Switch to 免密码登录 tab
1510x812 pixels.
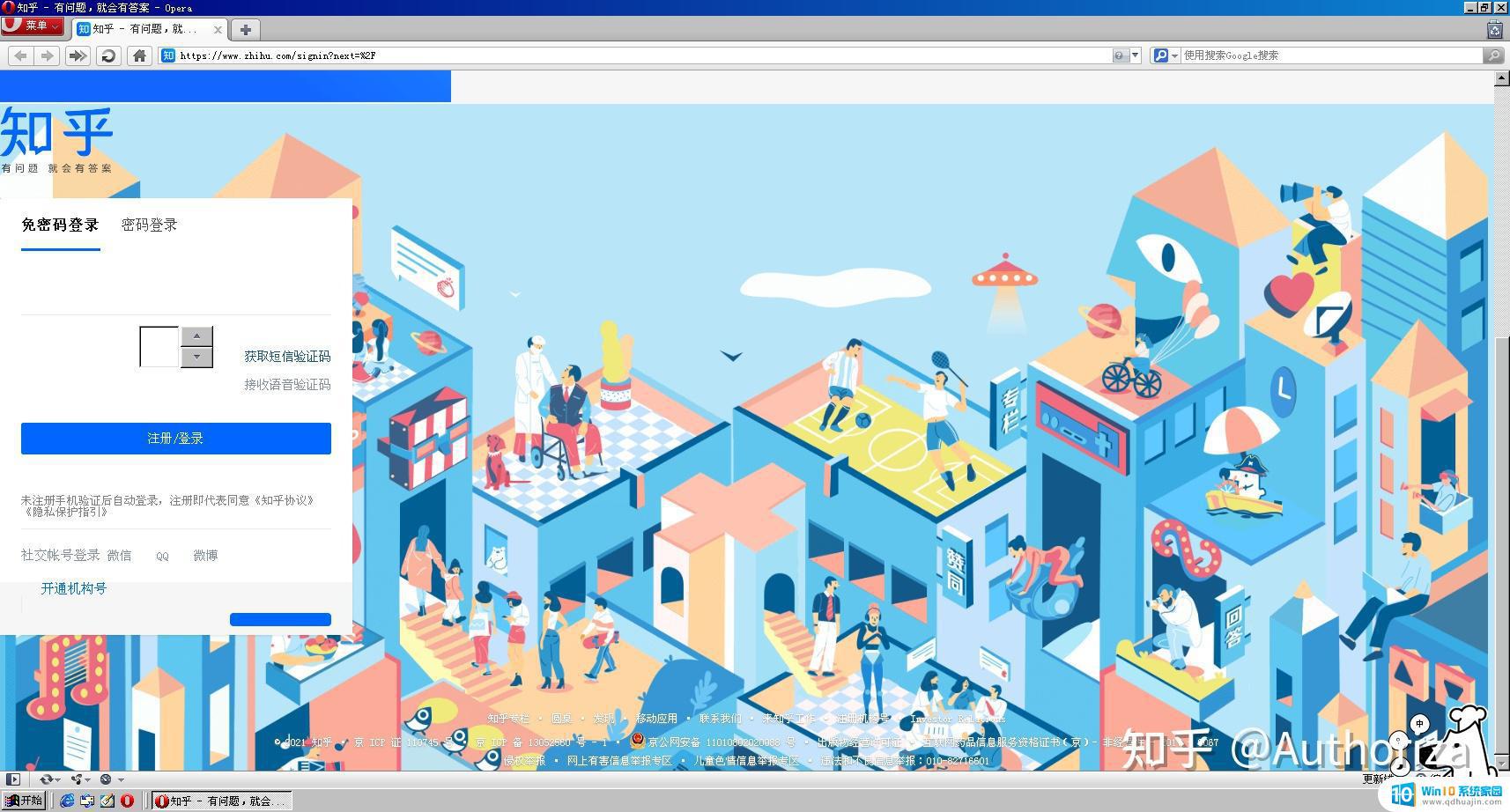pyautogui.click(x=60, y=225)
